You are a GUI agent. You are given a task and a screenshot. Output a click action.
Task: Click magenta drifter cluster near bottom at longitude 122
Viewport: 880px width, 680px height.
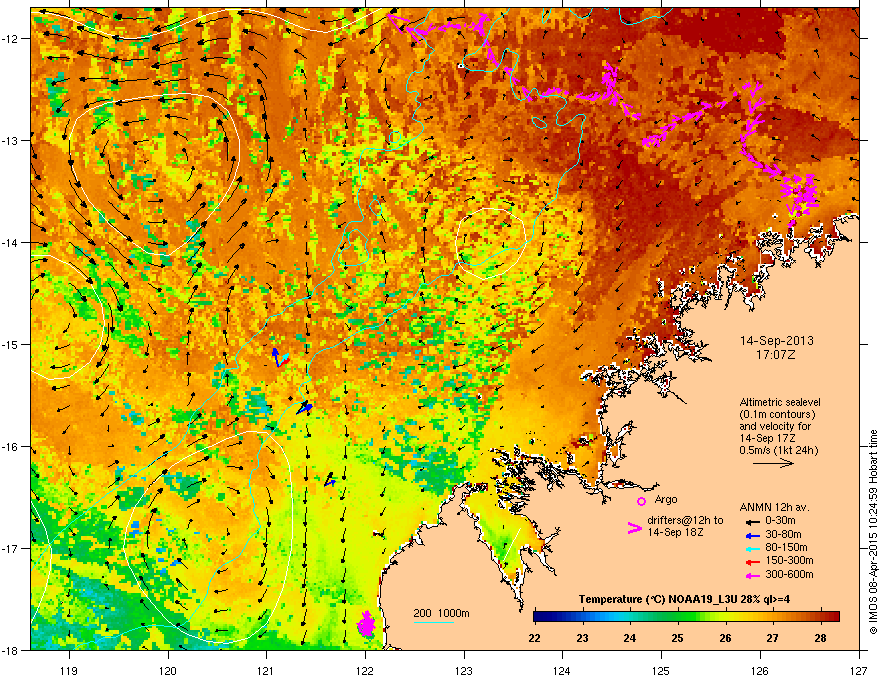(x=366, y=624)
